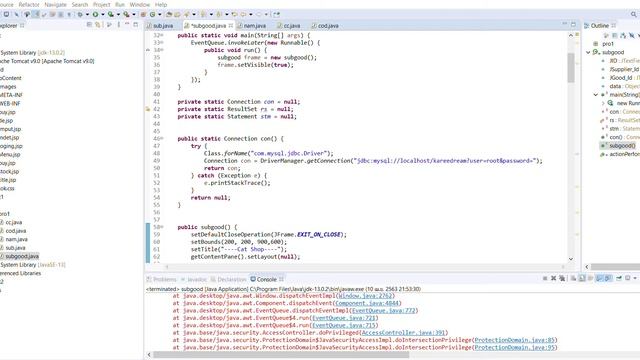Click the Run External Tools icon
This screenshot has width=640, height=360.
(x=127, y=14)
